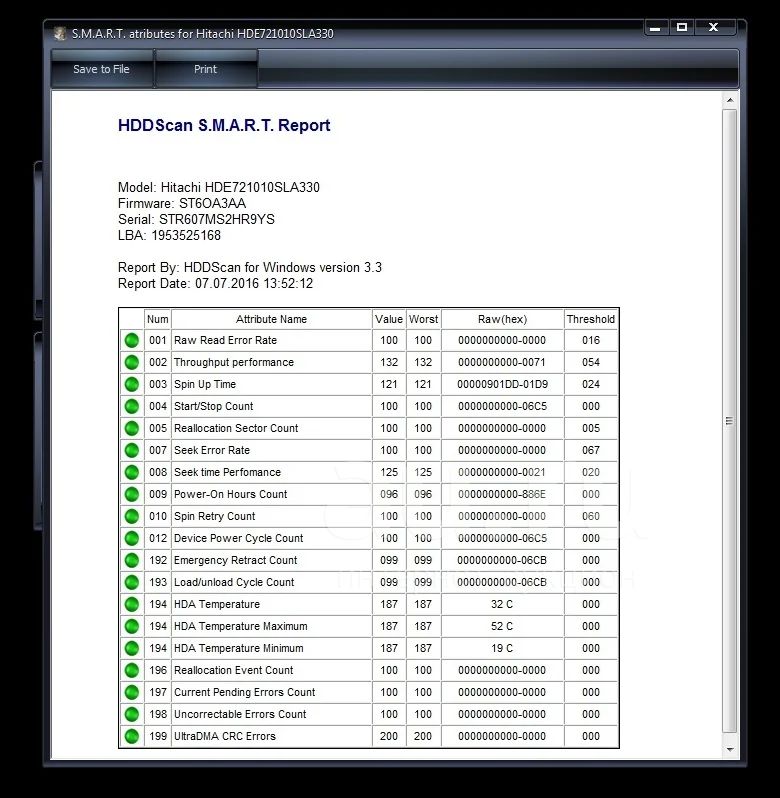Click the LBA: 1953525168 line
The height and width of the screenshot is (798, 780).
[169, 235]
